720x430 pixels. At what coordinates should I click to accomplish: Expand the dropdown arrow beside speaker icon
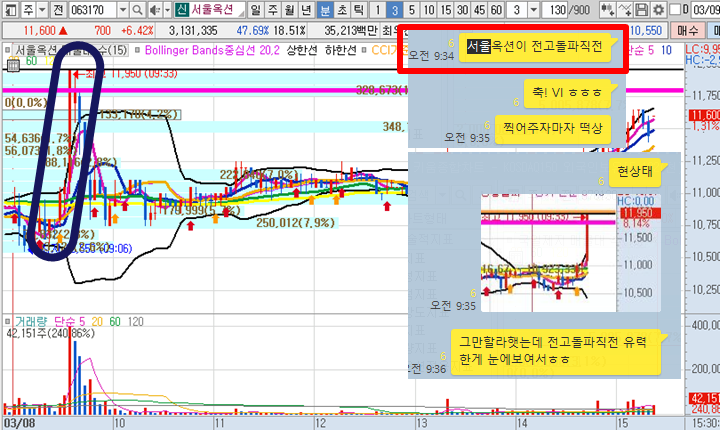[167, 9]
